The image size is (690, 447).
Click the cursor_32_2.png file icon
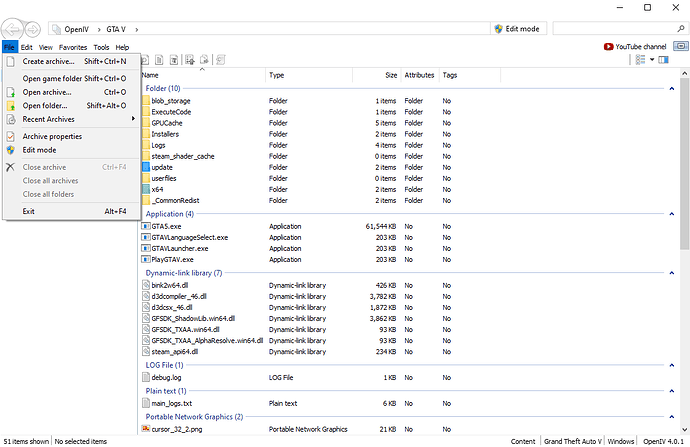click(x=146, y=429)
